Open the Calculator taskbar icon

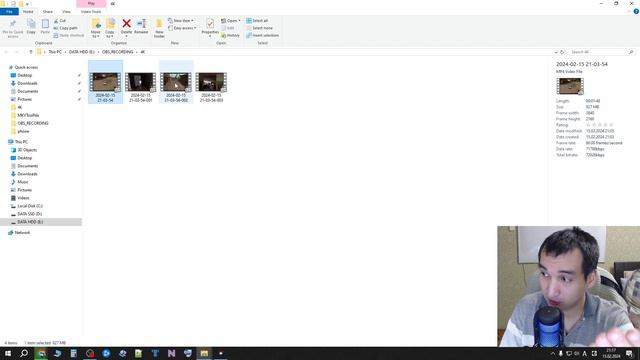click(73, 353)
